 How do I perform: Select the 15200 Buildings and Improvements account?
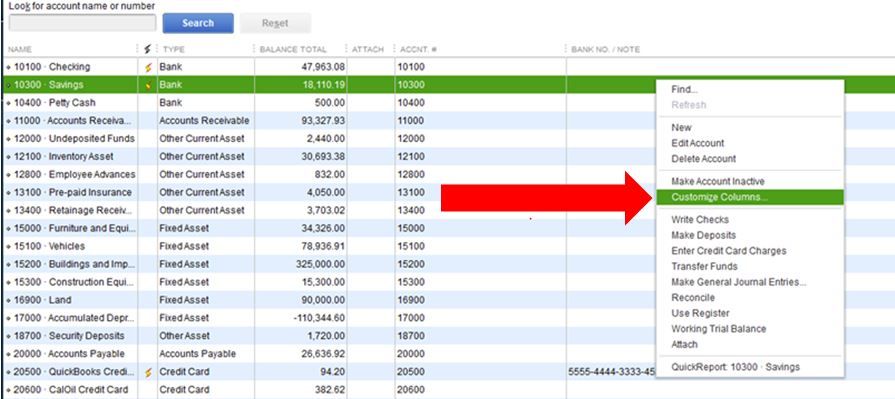coord(75,264)
